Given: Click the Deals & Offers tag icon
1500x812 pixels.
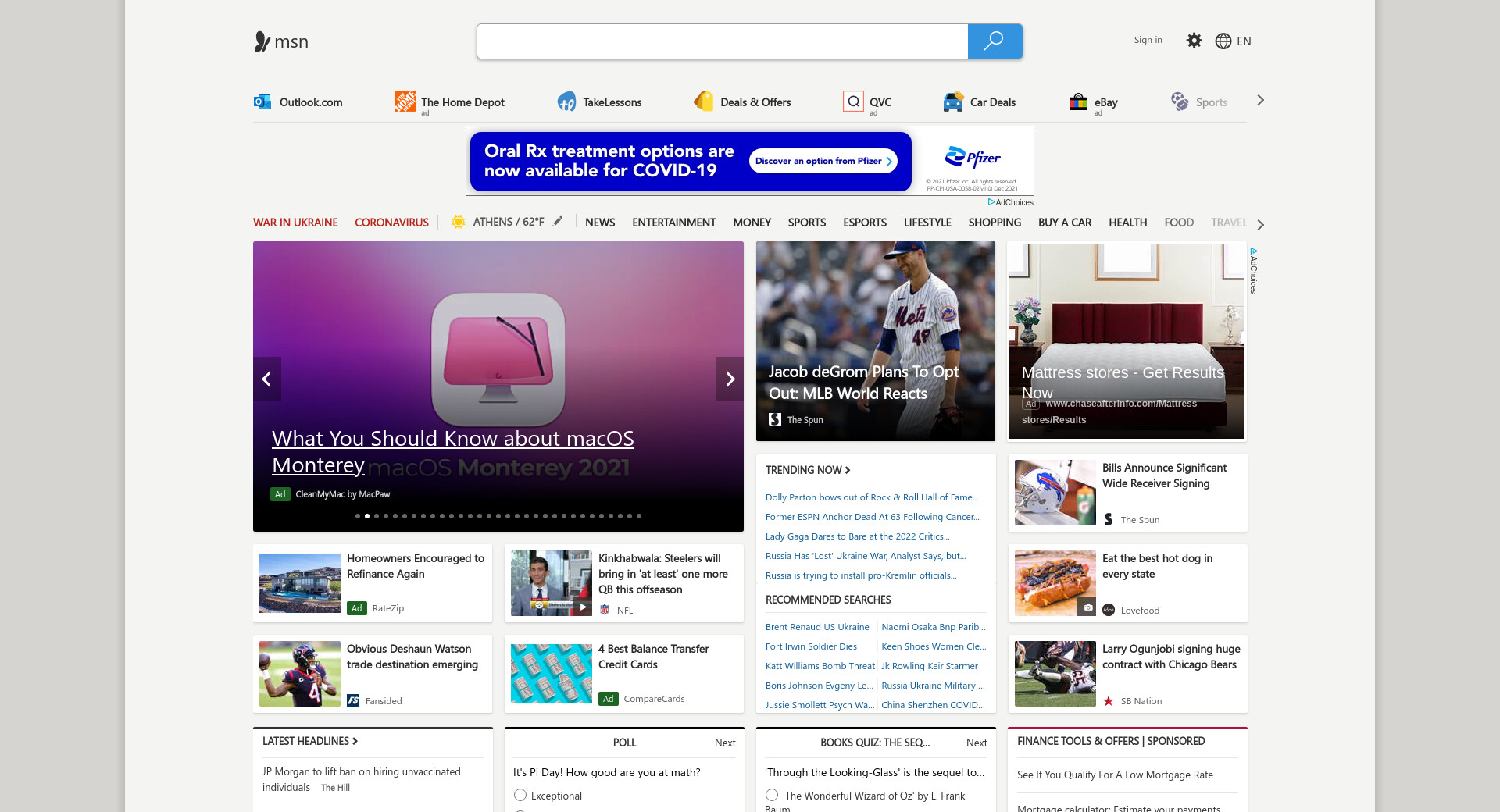Looking at the screenshot, I should point(704,101).
